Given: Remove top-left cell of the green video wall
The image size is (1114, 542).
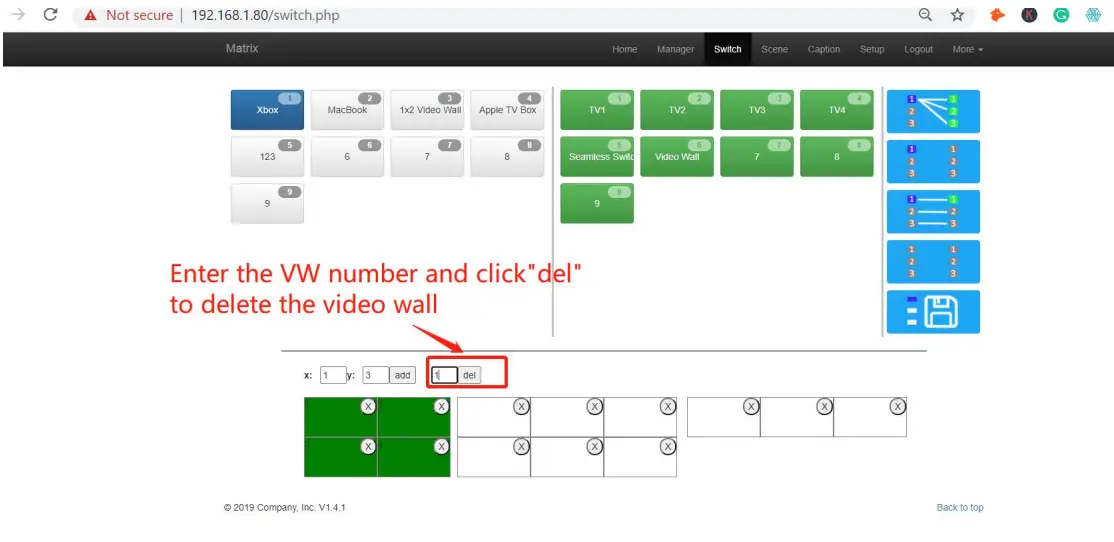Looking at the screenshot, I should (368, 406).
